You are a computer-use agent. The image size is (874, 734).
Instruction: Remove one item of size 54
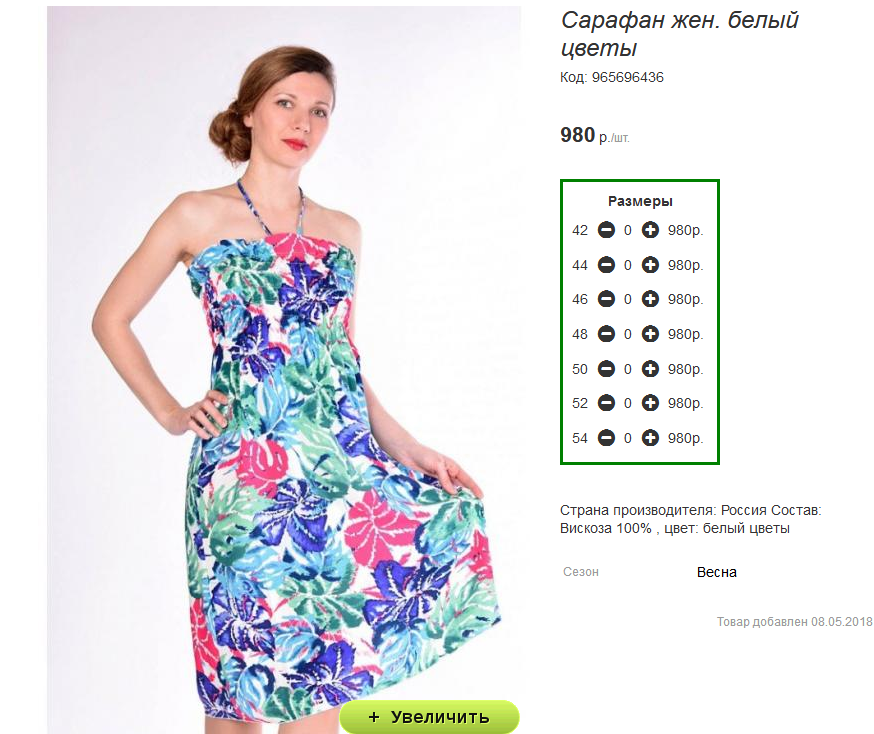pos(606,438)
